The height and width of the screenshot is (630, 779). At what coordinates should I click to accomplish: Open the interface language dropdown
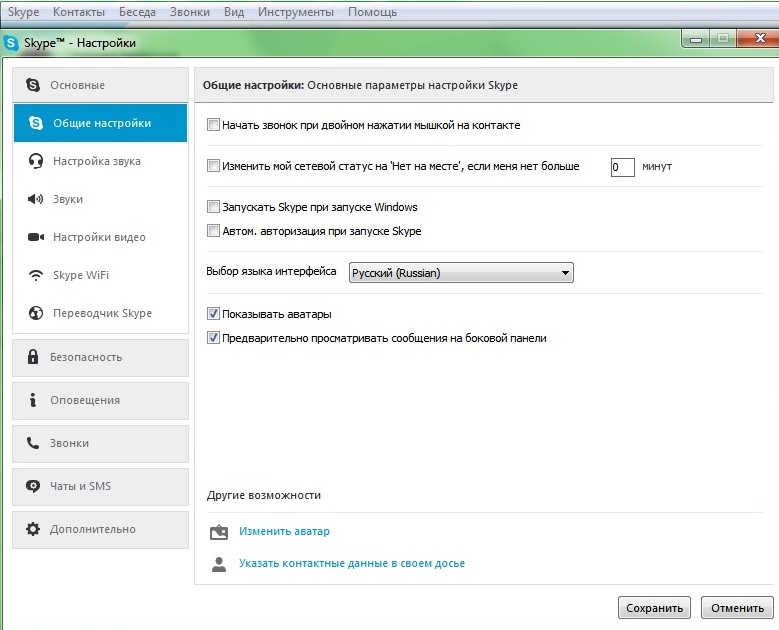click(461, 273)
